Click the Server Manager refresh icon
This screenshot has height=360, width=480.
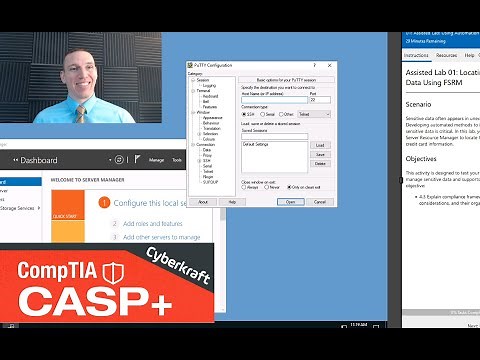119,160
